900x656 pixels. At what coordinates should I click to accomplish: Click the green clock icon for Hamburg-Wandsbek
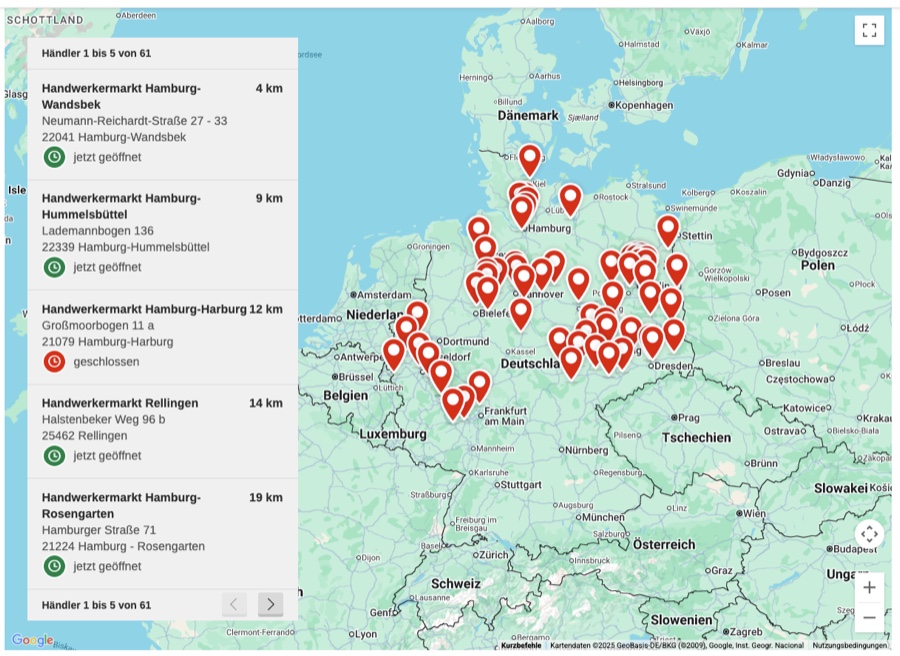[54, 157]
